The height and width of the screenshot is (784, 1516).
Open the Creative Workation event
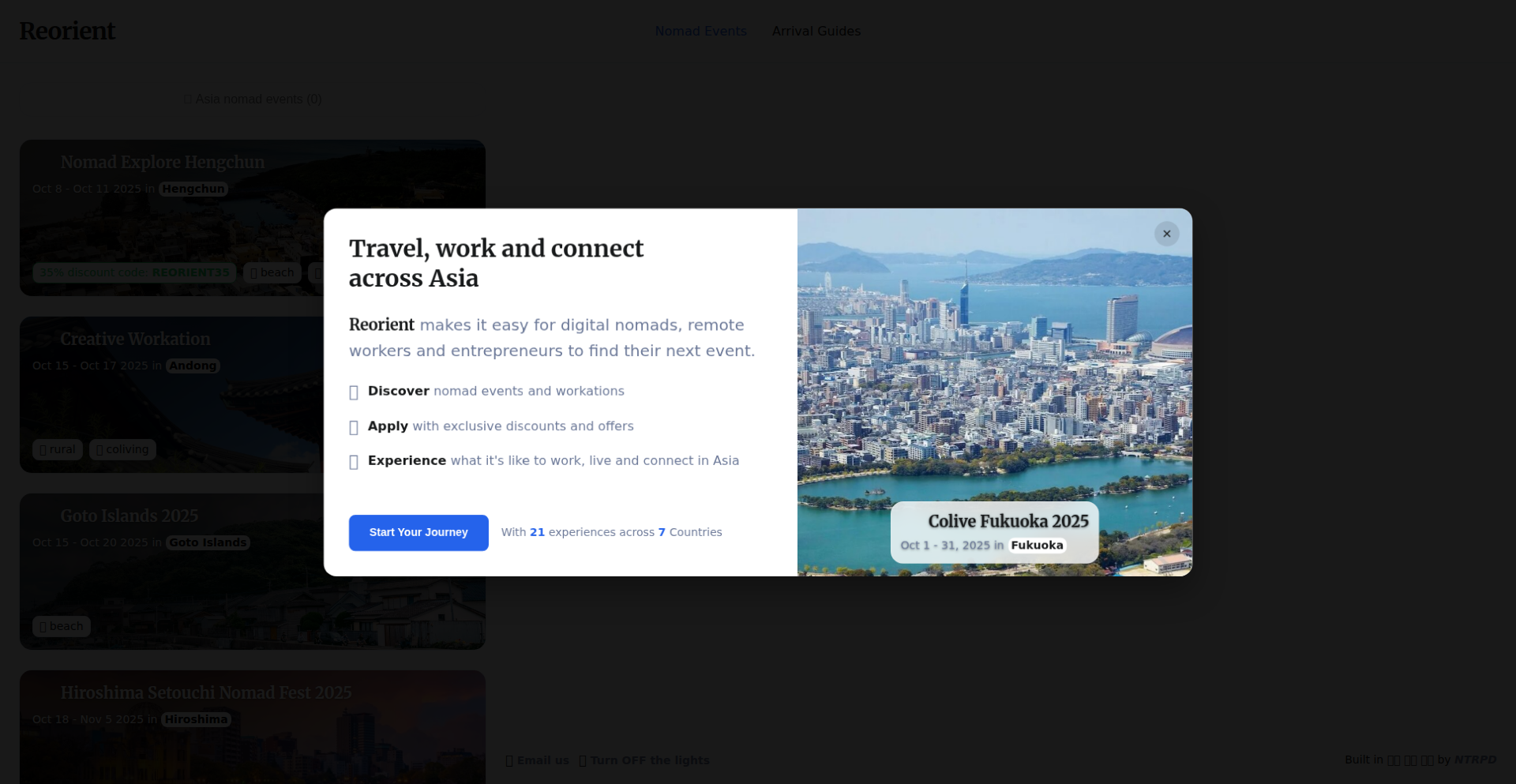tap(135, 339)
